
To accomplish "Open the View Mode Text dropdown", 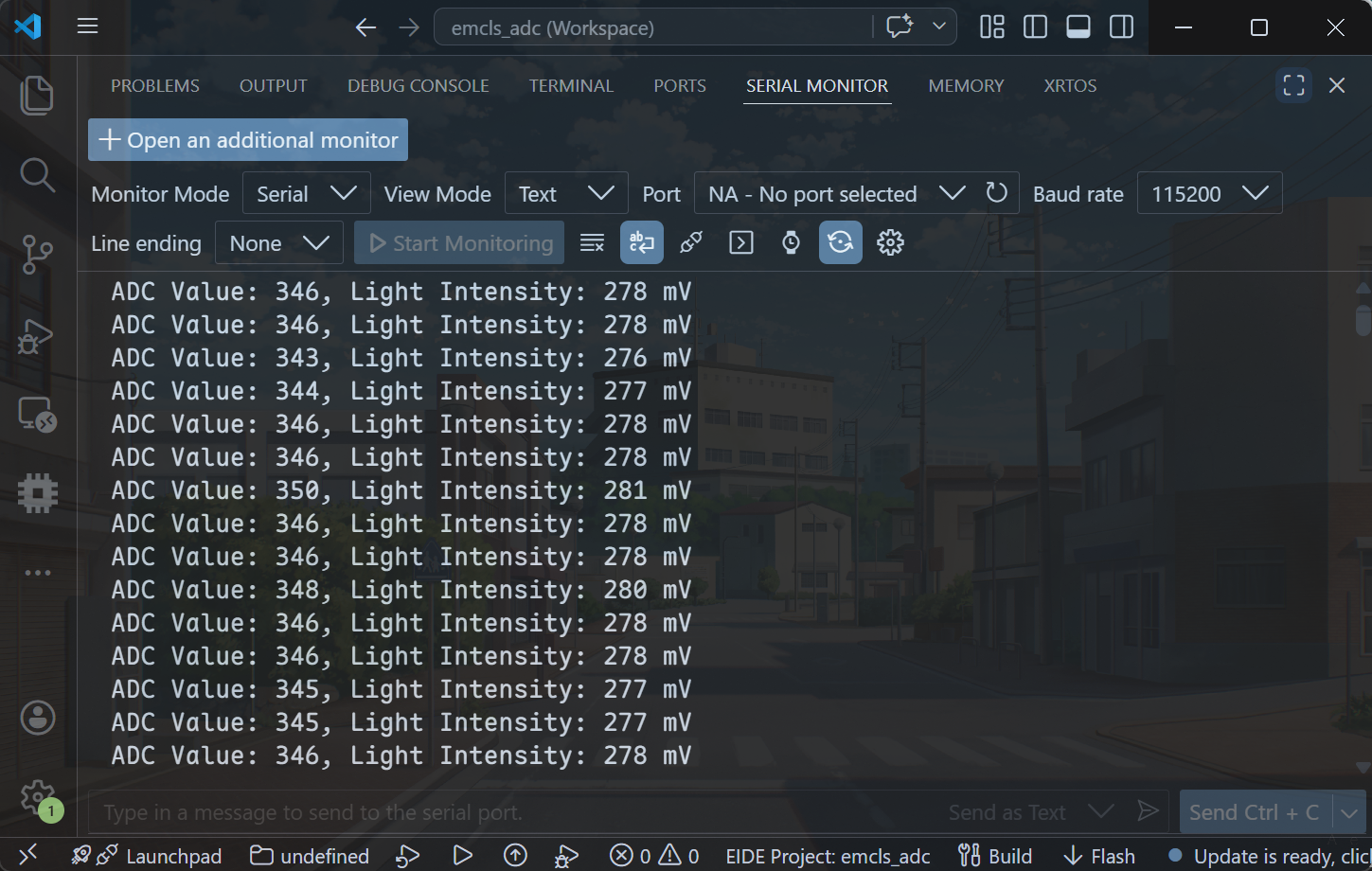I will (x=566, y=193).
